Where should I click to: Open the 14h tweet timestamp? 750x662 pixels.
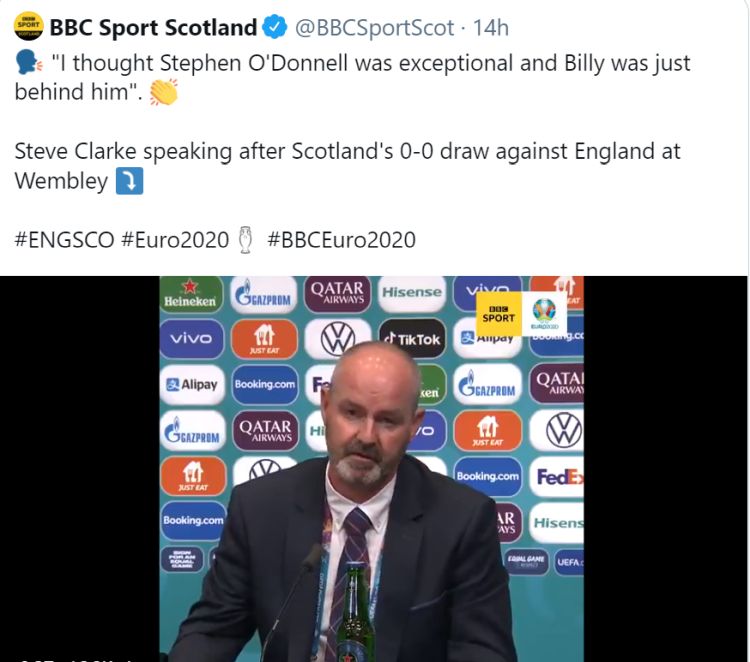(490, 28)
